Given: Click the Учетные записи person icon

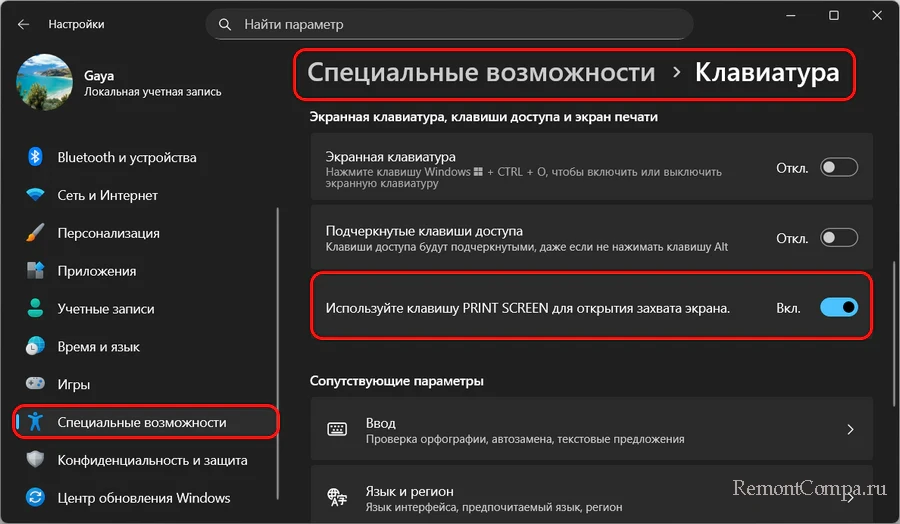Looking at the screenshot, I should (x=35, y=309).
